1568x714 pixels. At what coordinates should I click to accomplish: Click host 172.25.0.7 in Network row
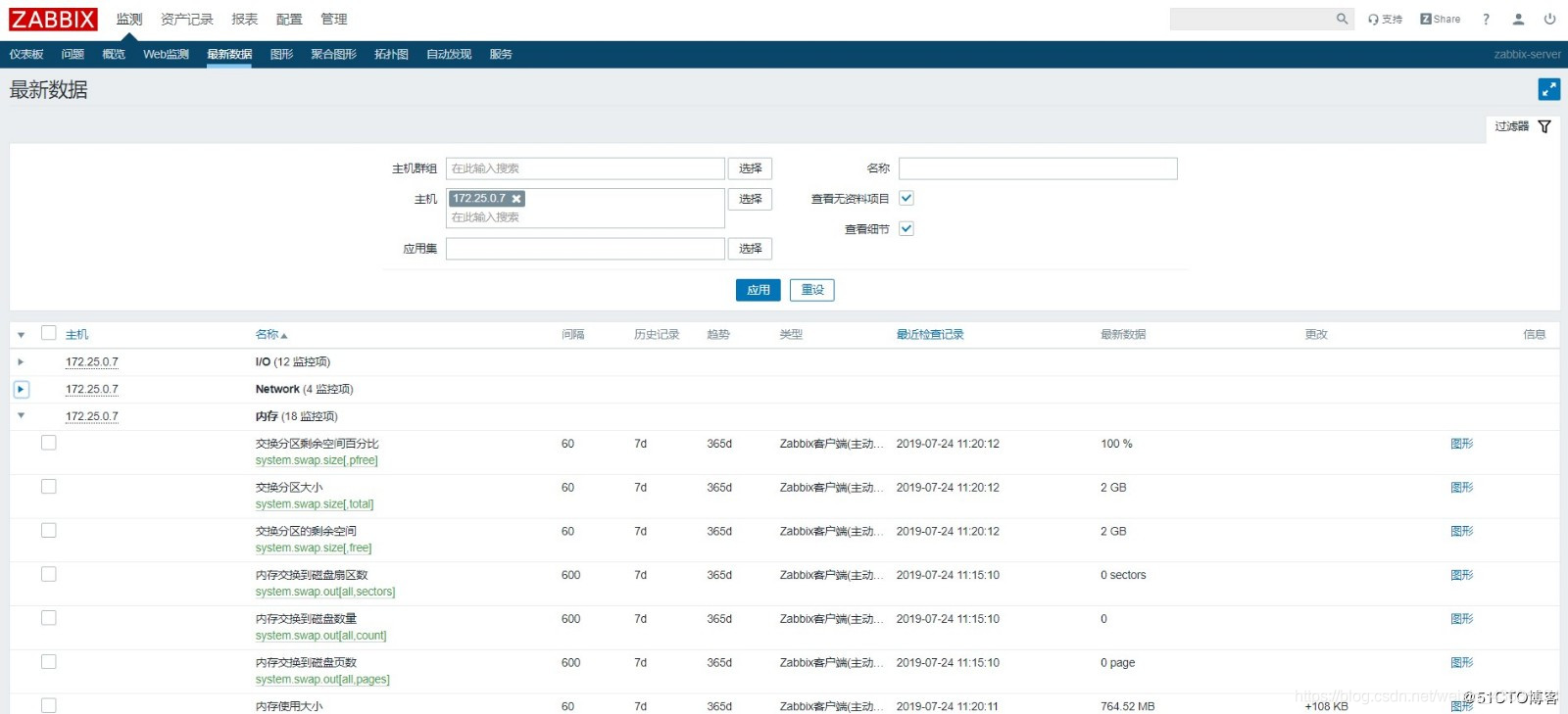[92, 390]
